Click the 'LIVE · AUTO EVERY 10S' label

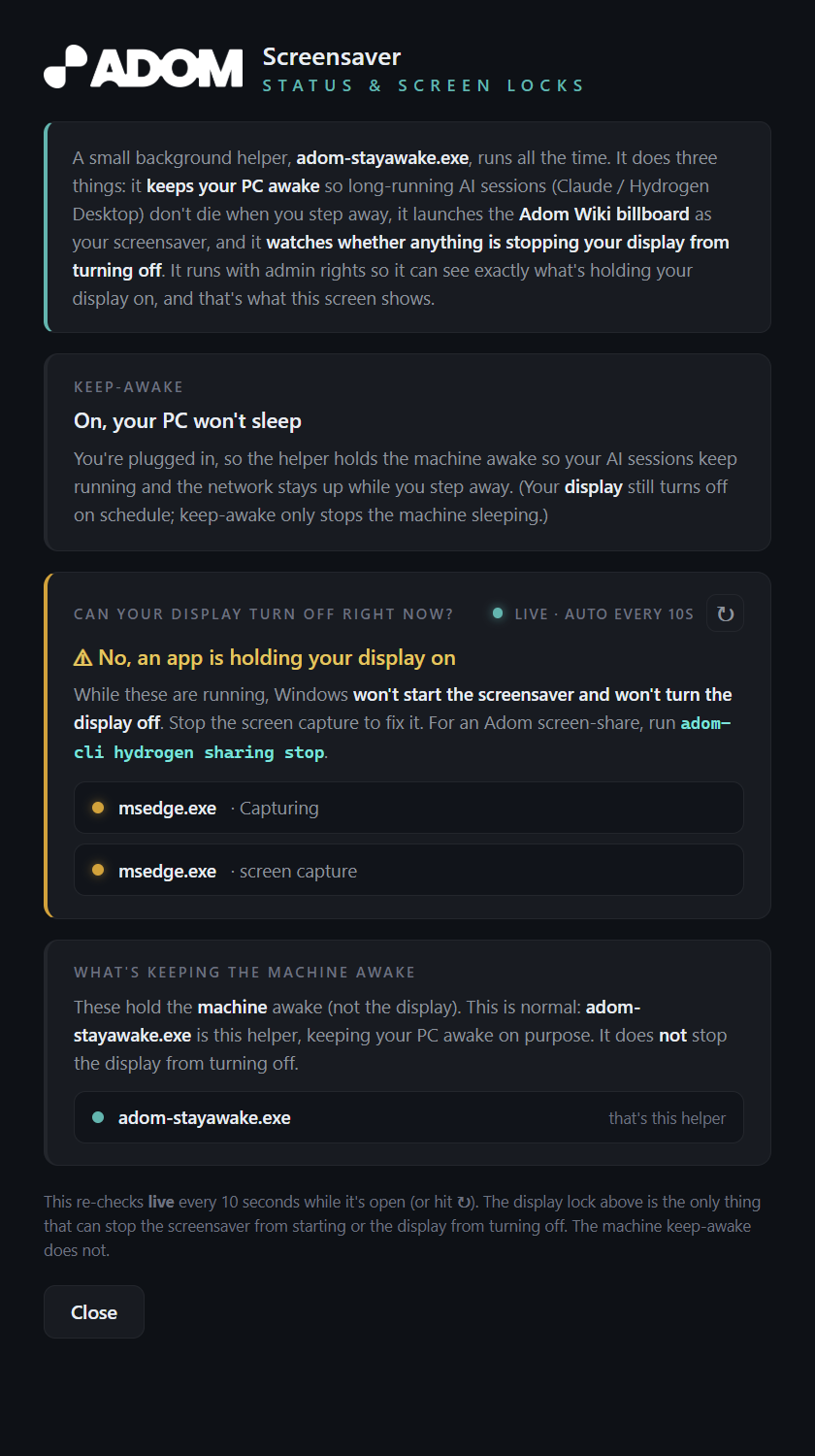(604, 613)
